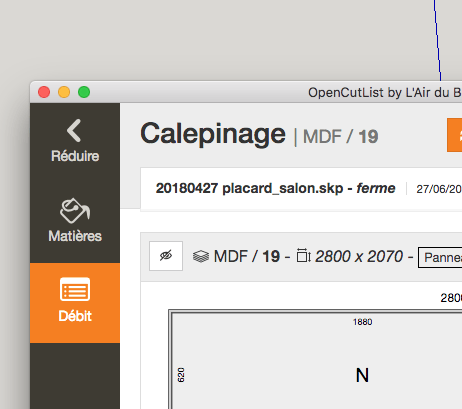Click the boxed Panne label badge

440,257
